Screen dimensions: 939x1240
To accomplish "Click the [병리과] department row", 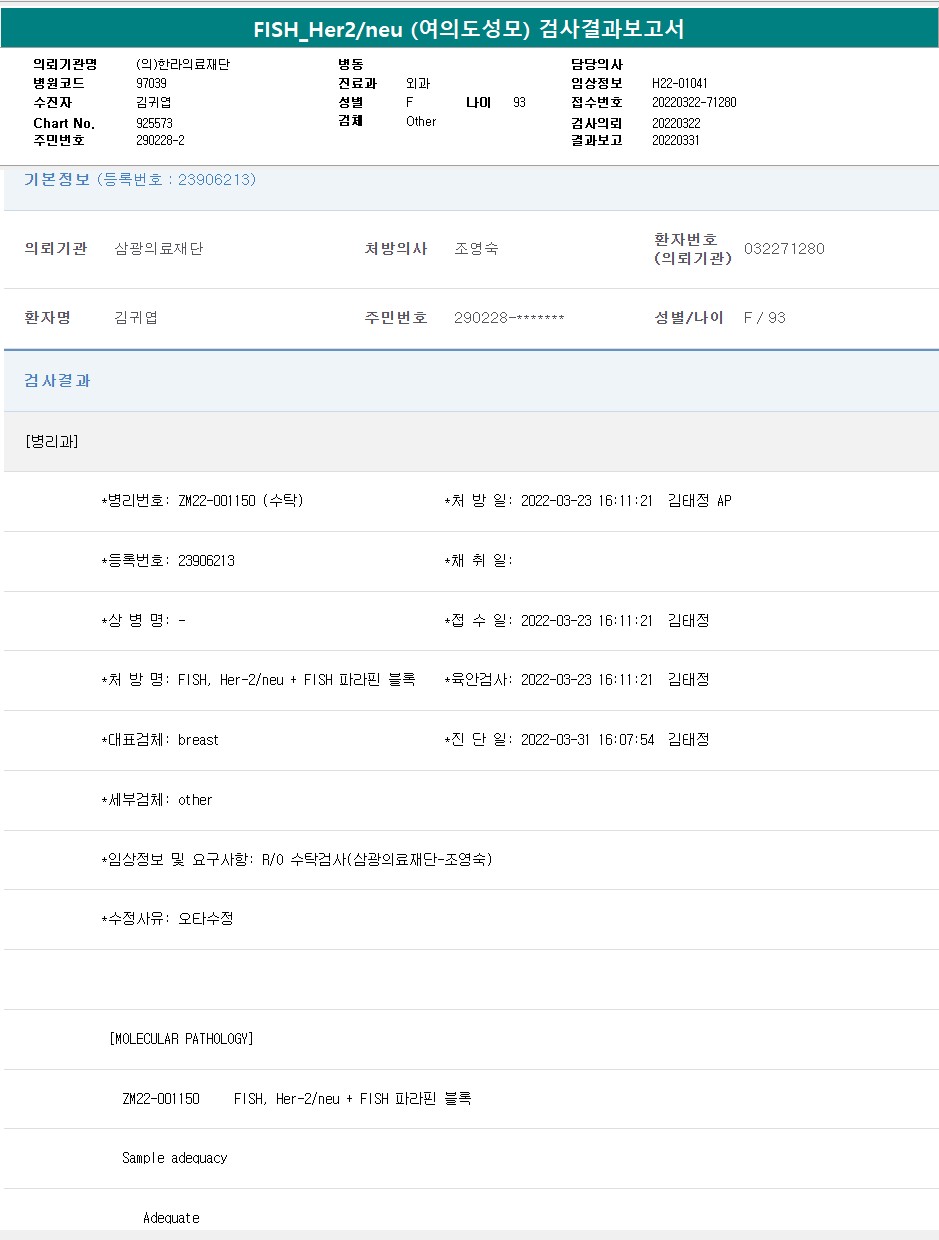I will coord(52,442).
